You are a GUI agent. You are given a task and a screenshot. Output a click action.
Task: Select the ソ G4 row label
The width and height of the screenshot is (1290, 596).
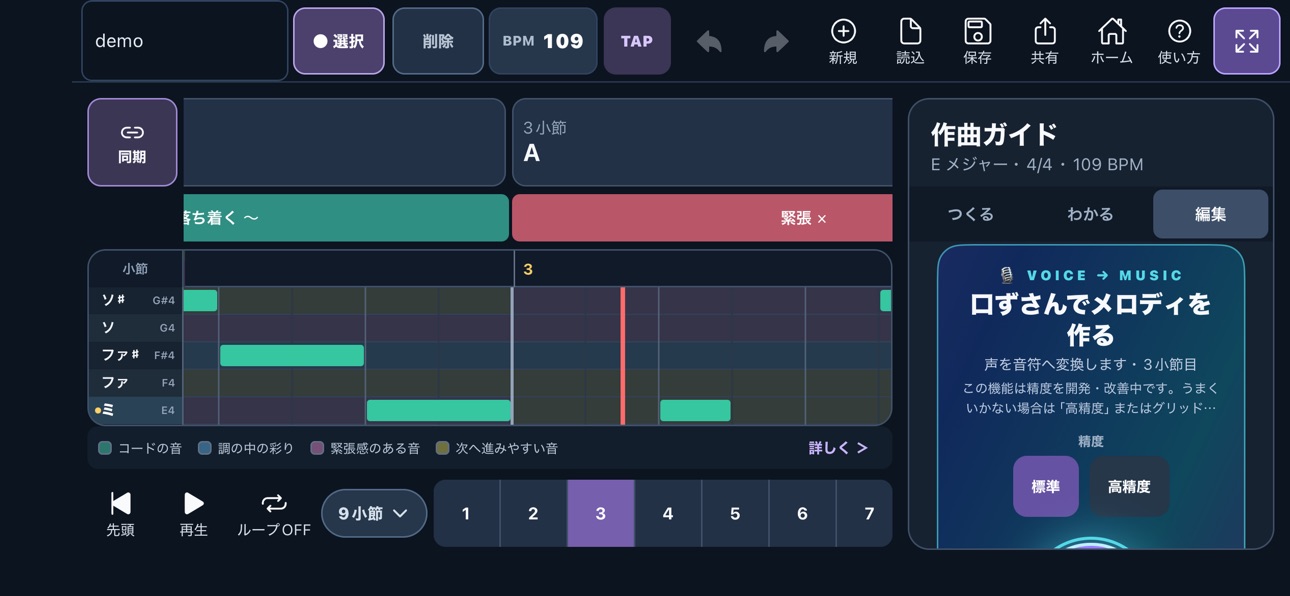point(136,327)
